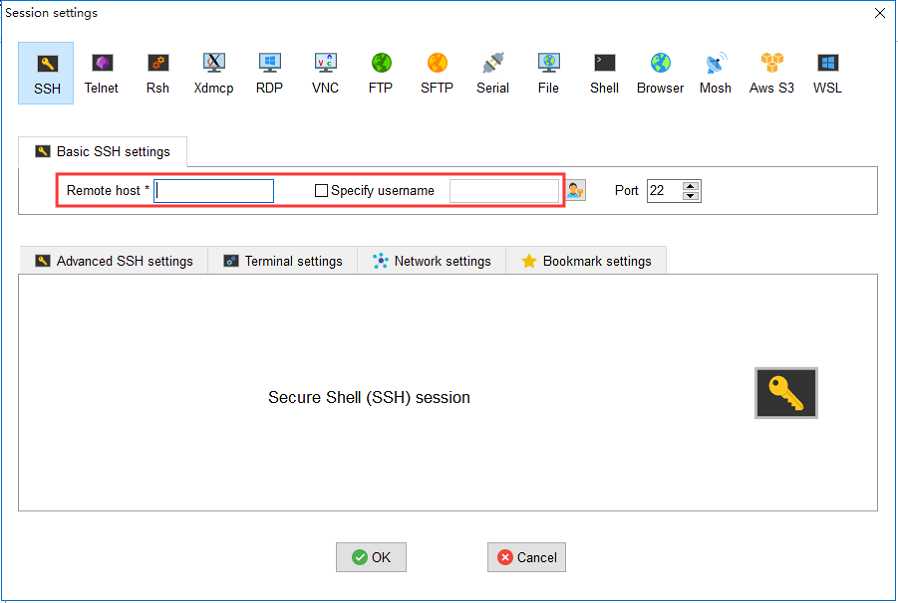Screen dimensions: 898x603
Task: Open the Basic SSH settings tab
Action: [103, 151]
